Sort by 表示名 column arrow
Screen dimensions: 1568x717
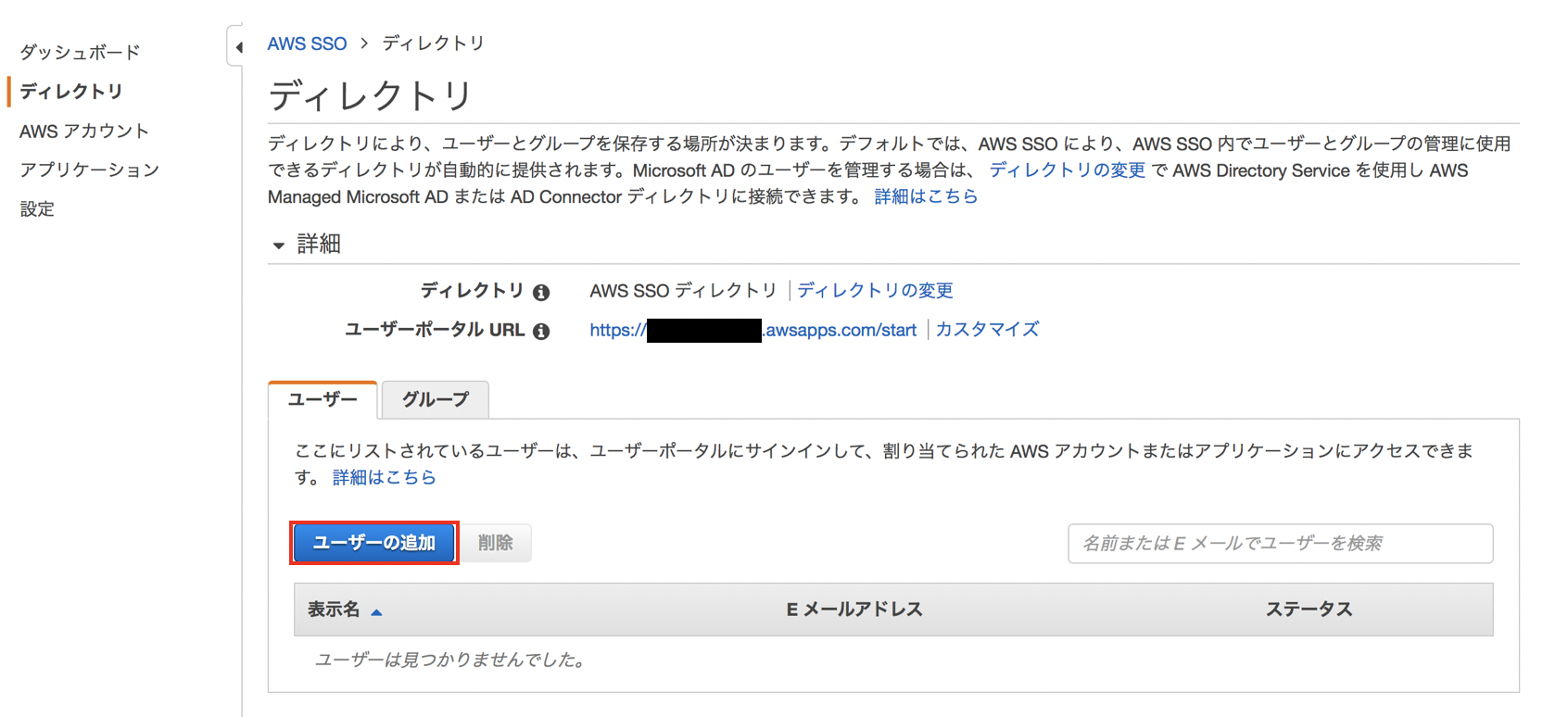point(376,612)
